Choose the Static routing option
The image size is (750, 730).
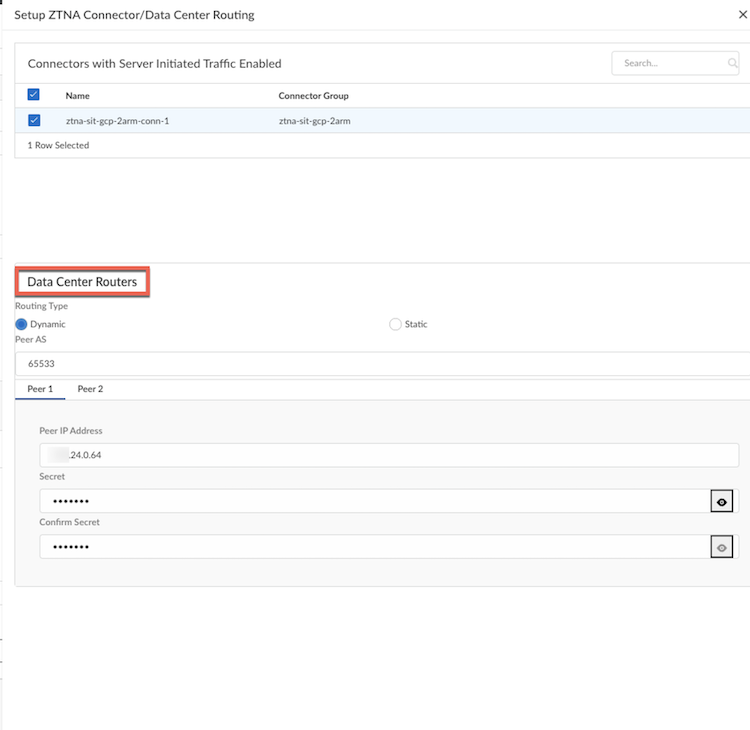(395, 324)
